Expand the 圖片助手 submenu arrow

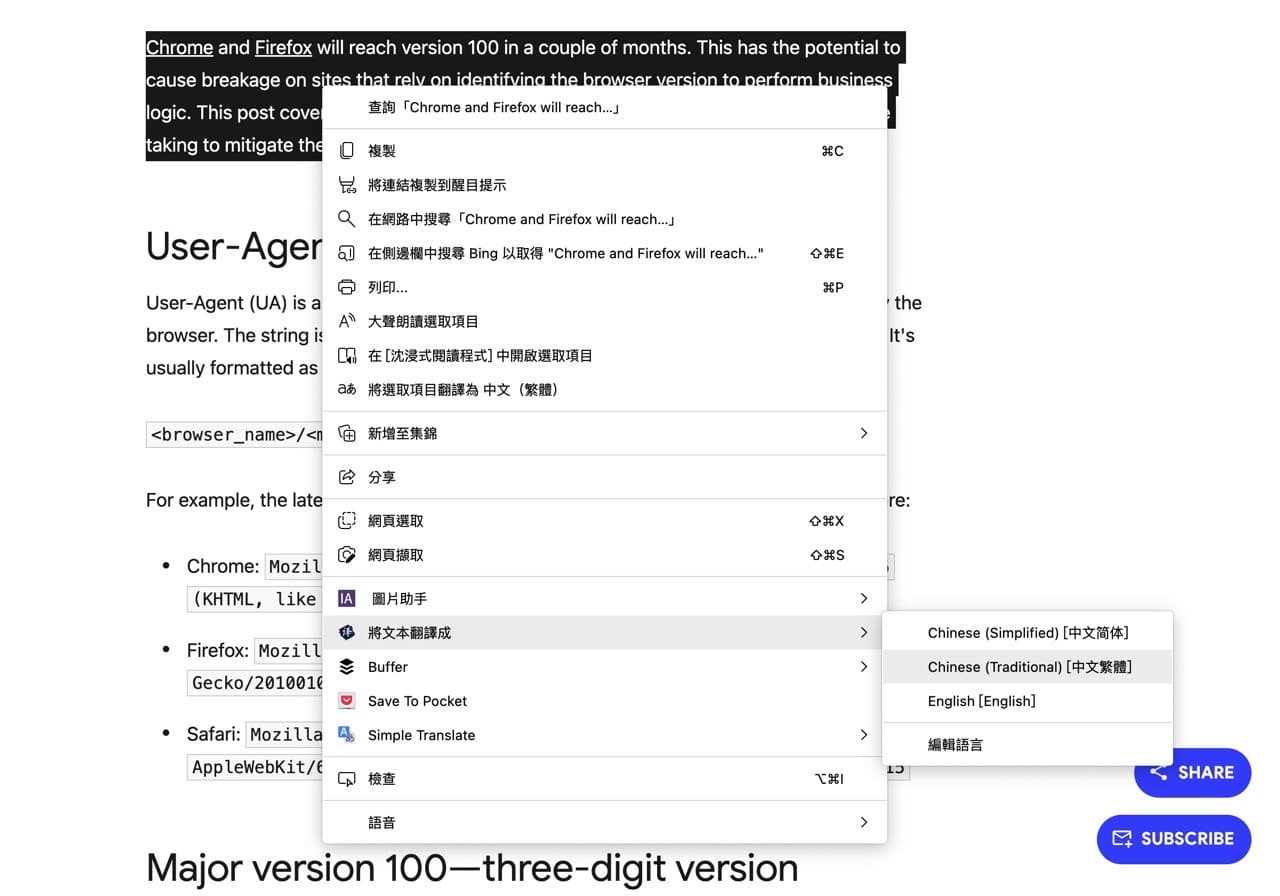point(864,599)
